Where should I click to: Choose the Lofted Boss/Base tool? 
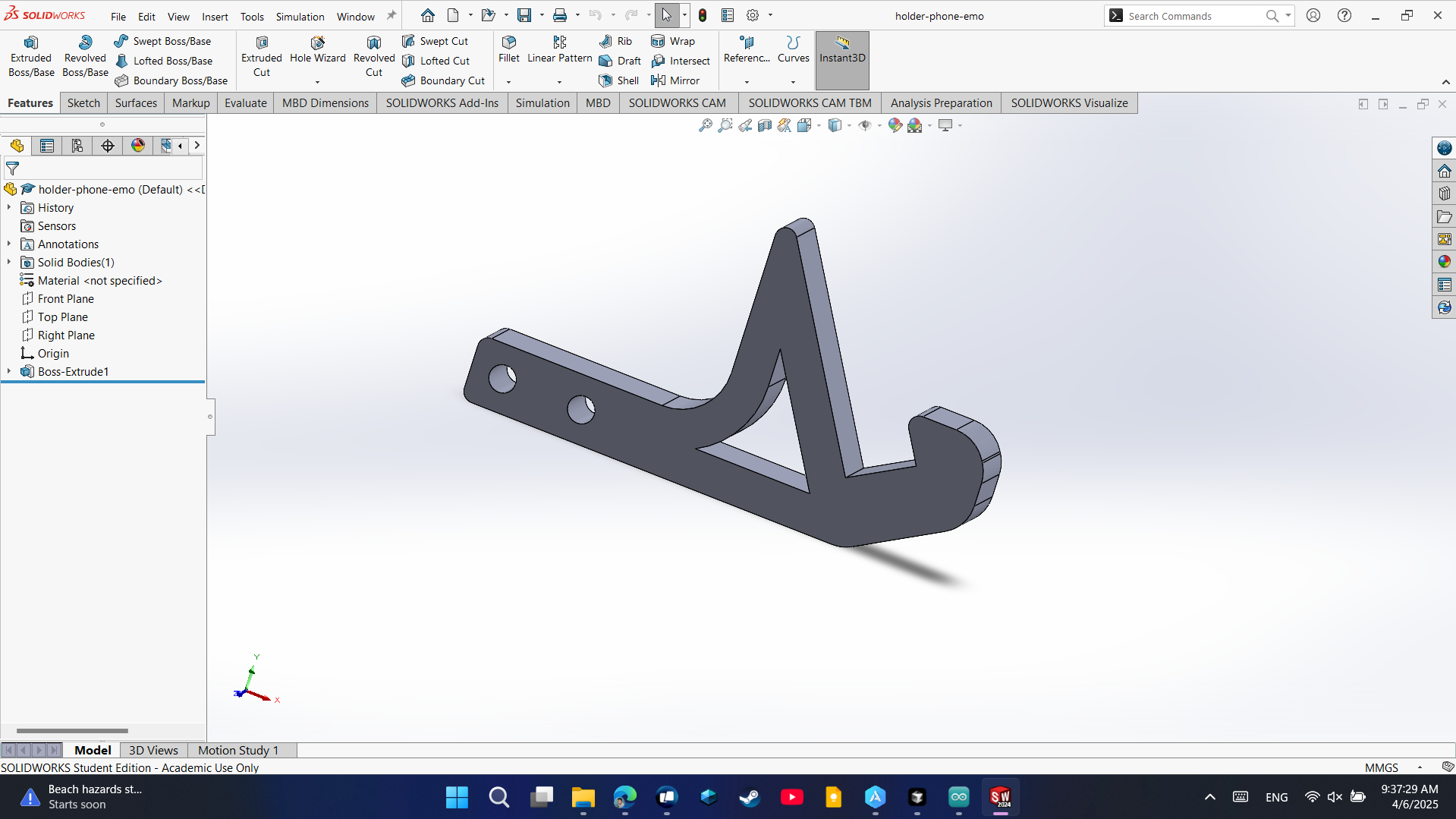(x=163, y=61)
